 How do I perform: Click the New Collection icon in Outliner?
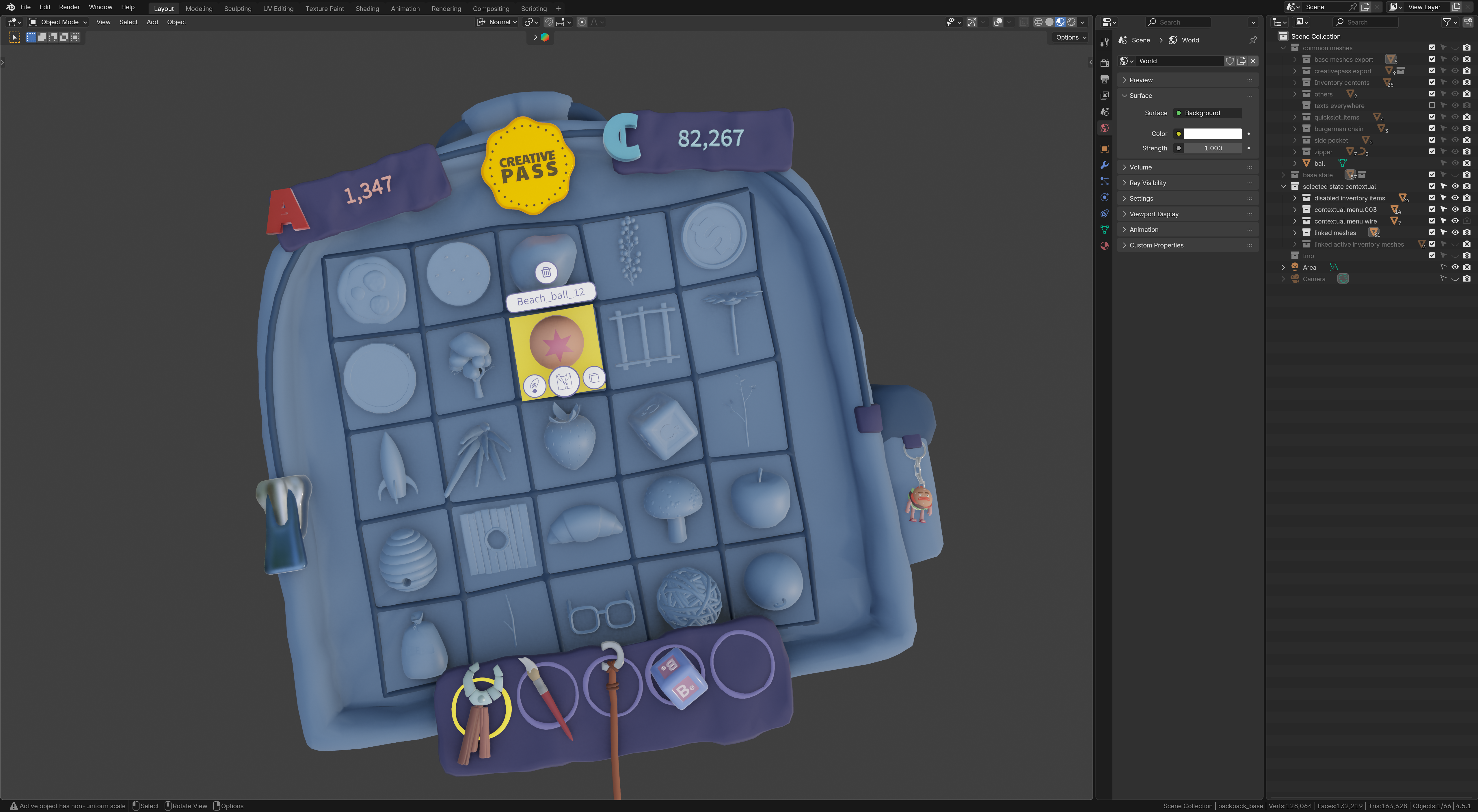pyautogui.click(x=1468, y=22)
